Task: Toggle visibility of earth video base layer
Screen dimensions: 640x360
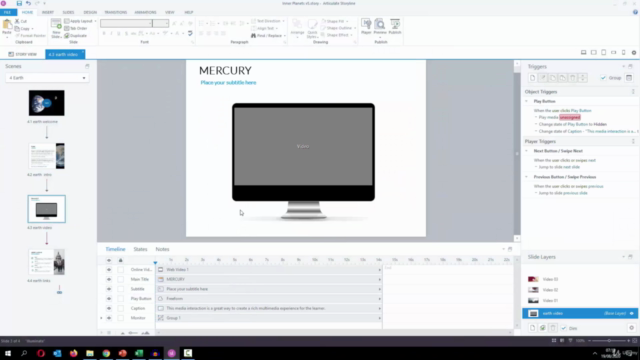Action: pyautogui.click(x=632, y=313)
